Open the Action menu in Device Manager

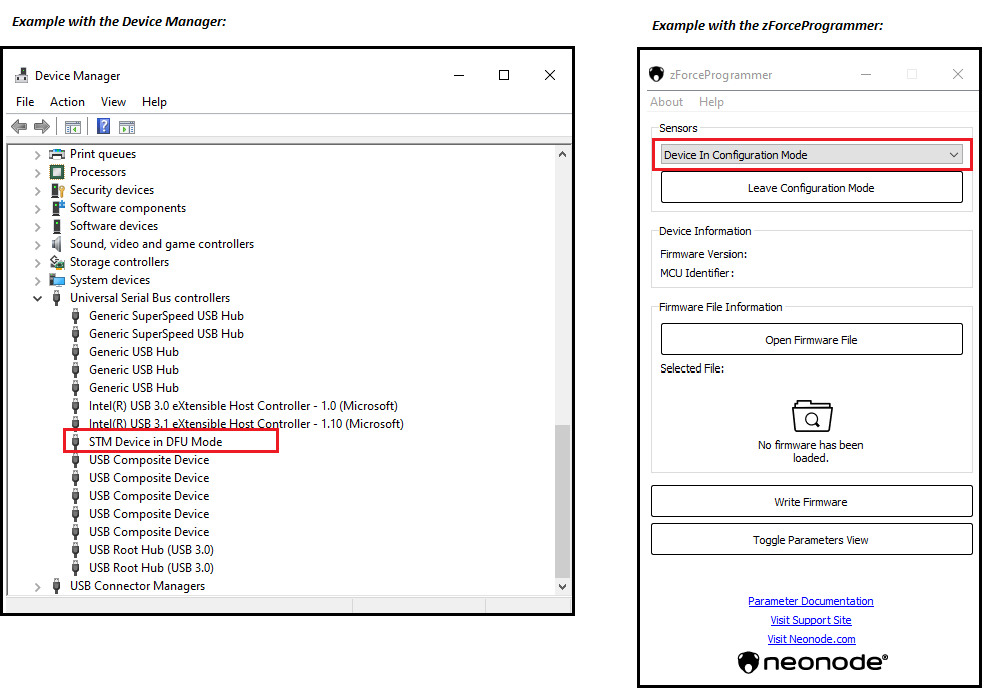pos(67,102)
